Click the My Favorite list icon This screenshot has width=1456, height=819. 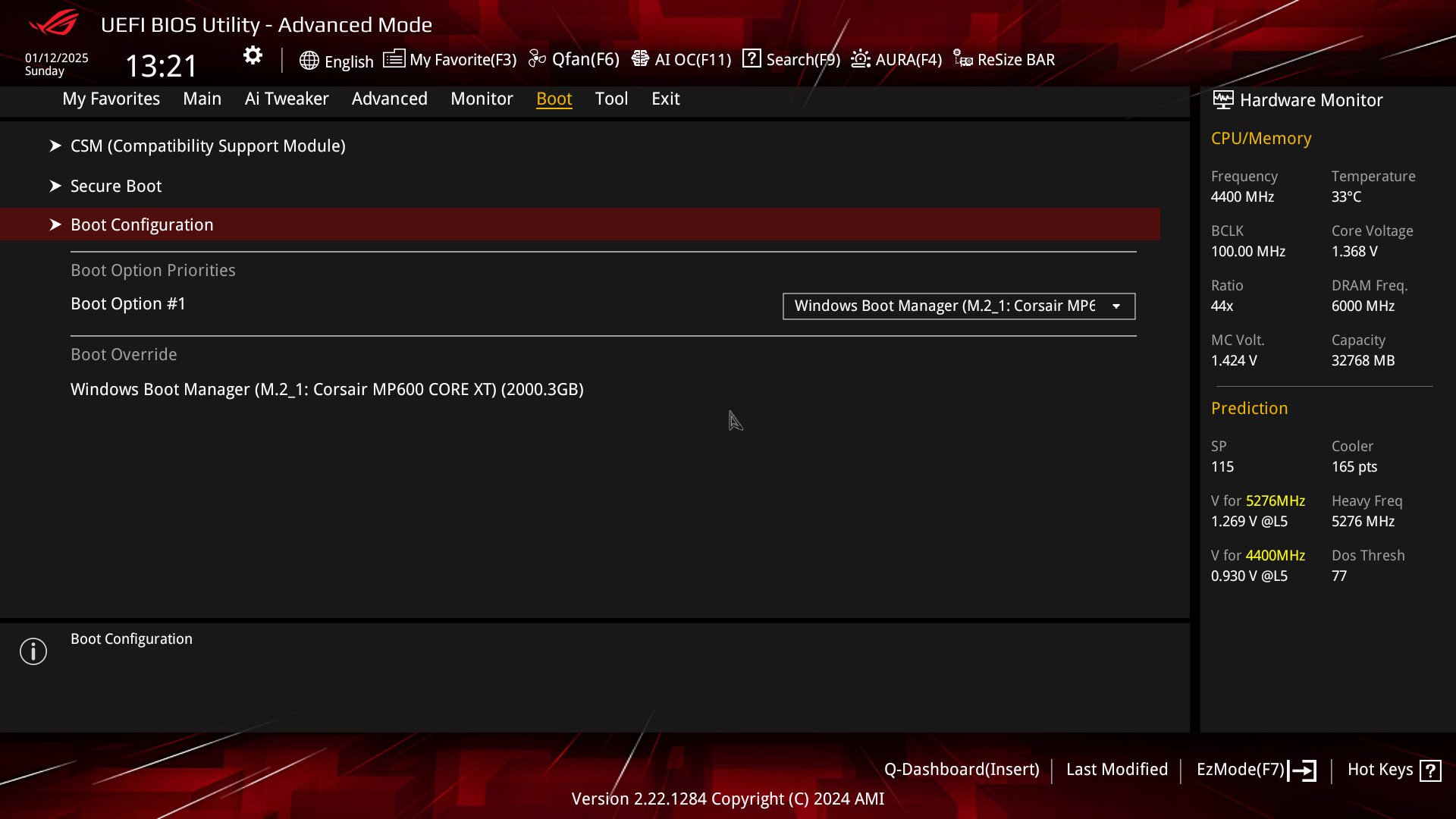394,59
